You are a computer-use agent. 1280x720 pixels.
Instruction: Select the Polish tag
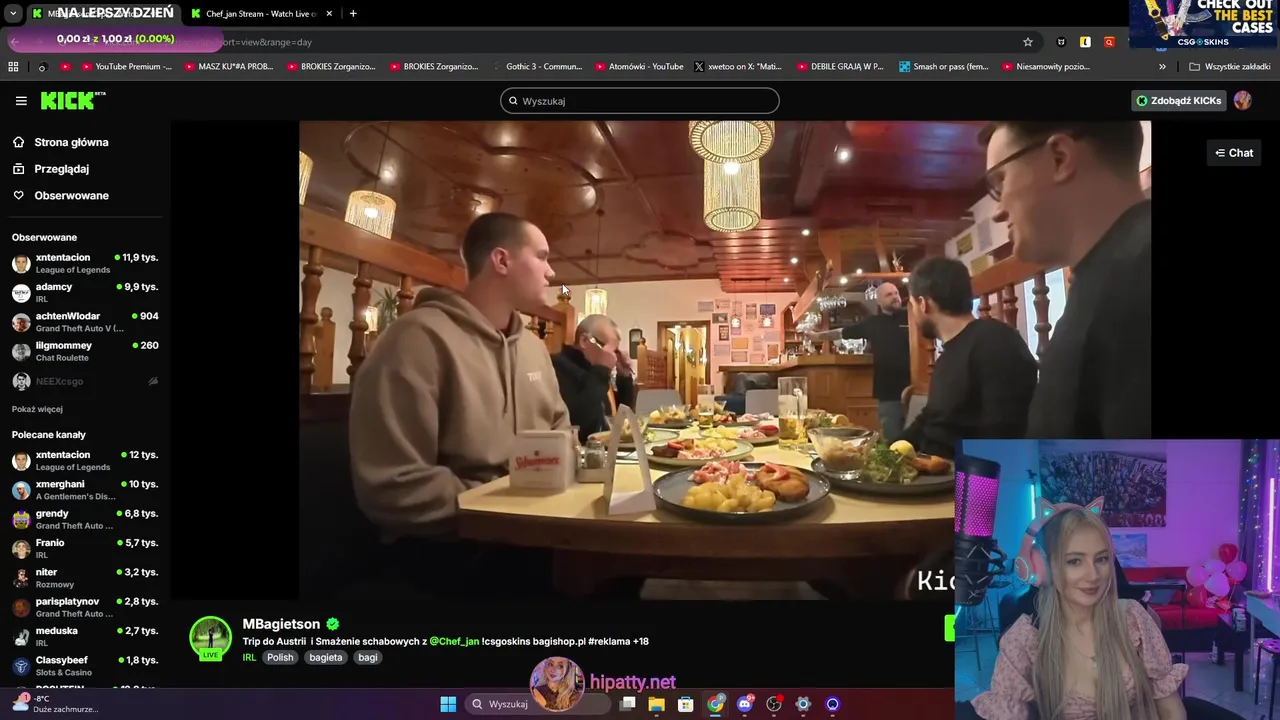pos(280,658)
